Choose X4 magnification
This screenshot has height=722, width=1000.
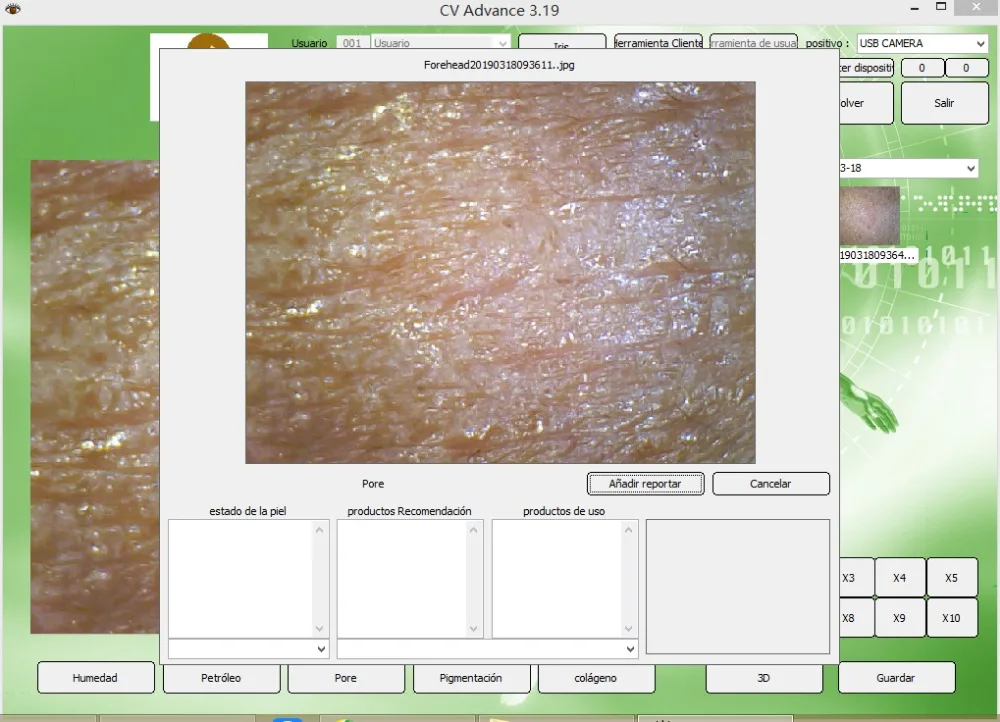900,578
